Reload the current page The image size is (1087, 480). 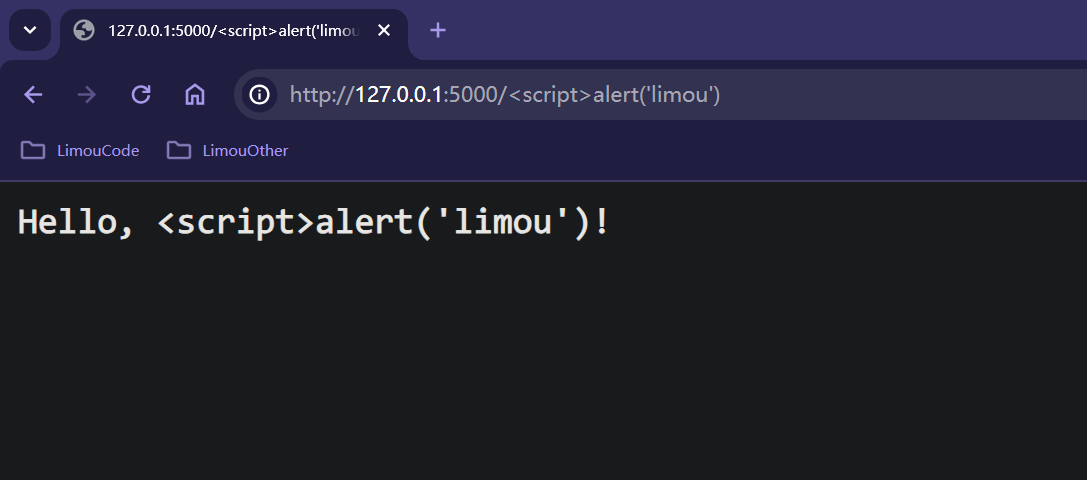(x=141, y=95)
